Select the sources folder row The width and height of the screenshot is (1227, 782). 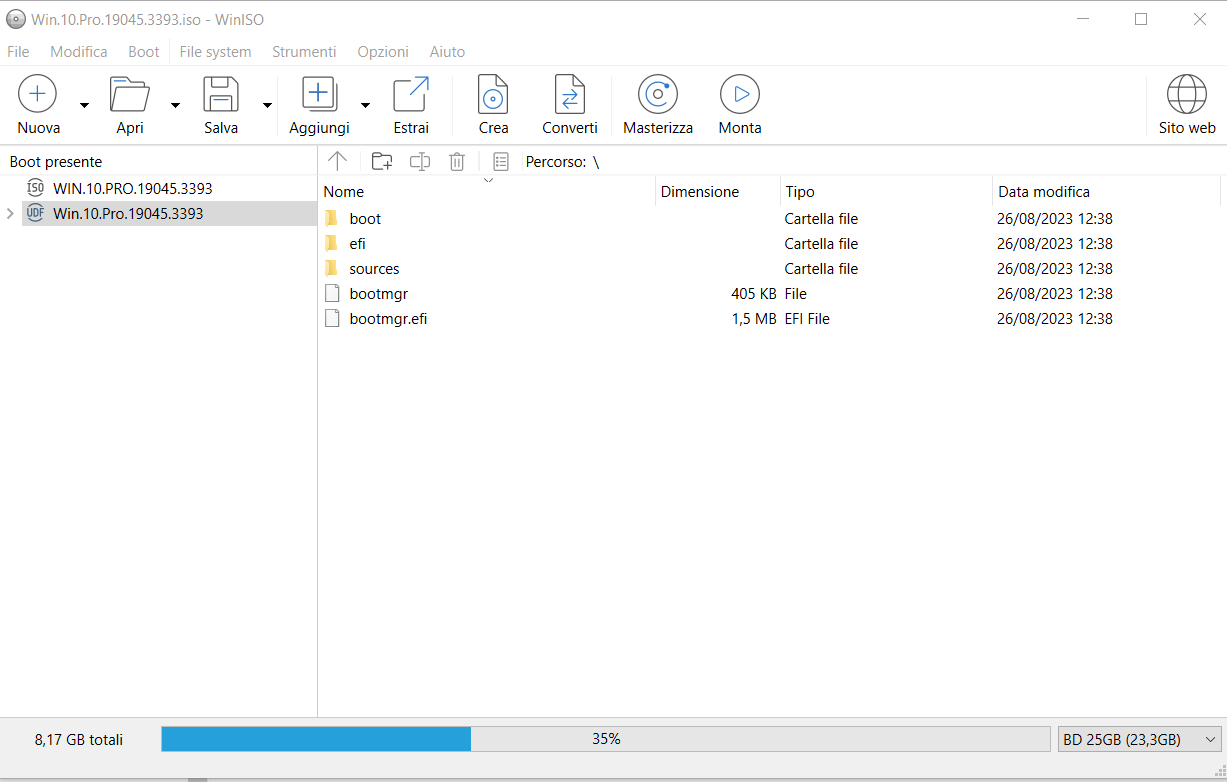coord(770,269)
